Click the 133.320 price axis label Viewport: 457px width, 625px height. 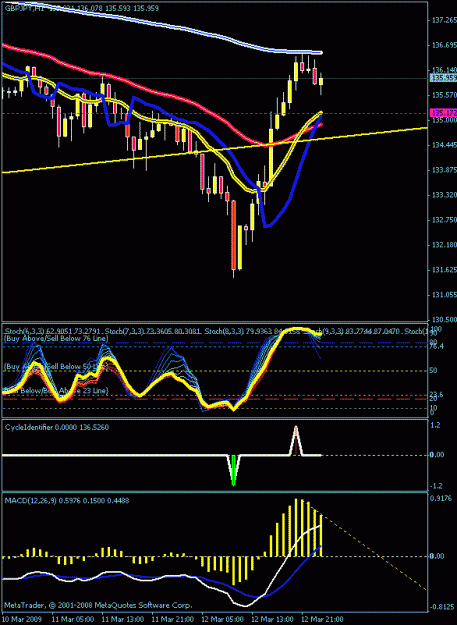pyautogui.click(x=445, y=195)
